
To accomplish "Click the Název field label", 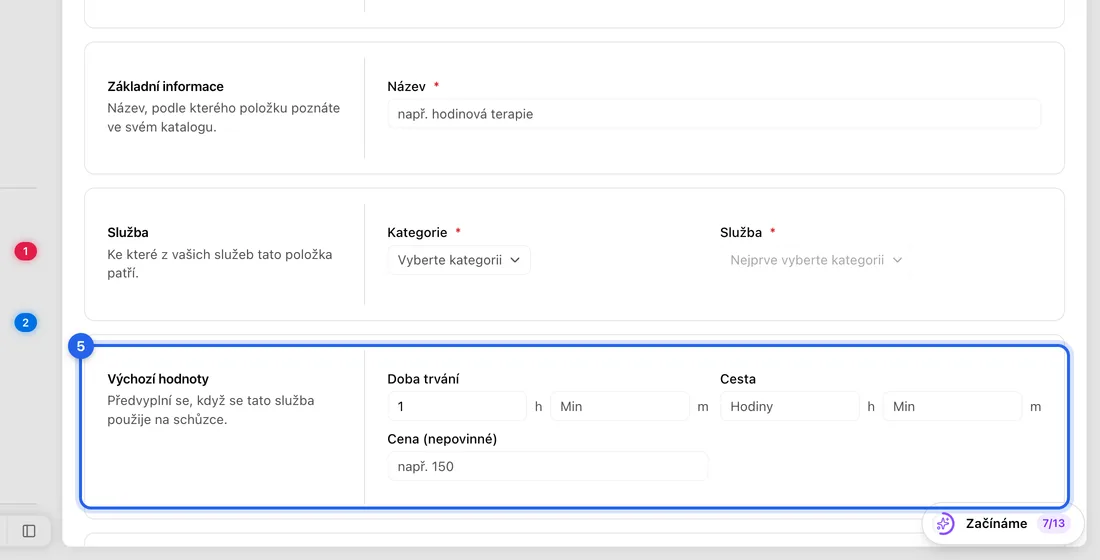I will [406, 86].
